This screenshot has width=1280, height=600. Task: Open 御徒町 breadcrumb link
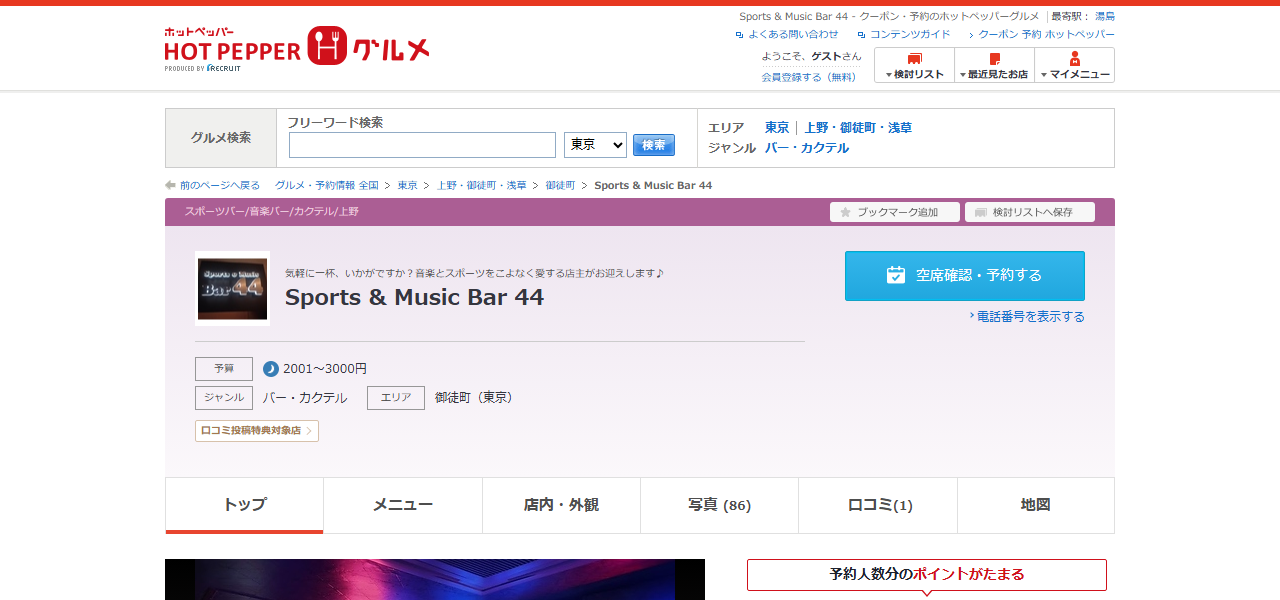tap(560, 186)
